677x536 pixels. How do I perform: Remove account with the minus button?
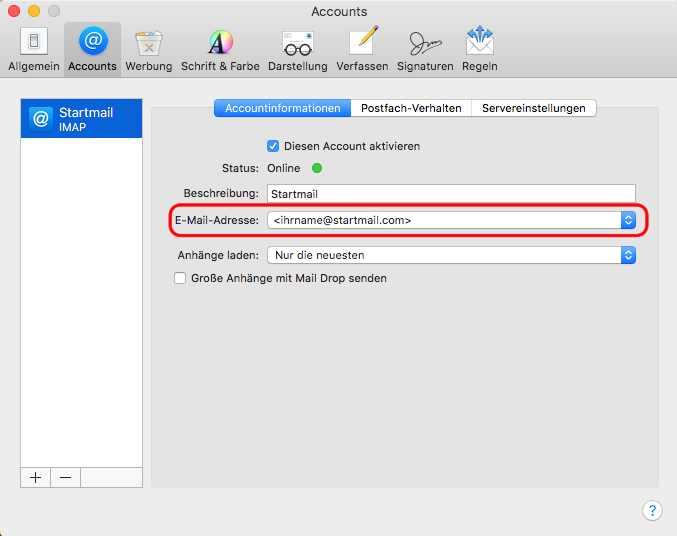[x=65, y=477]
